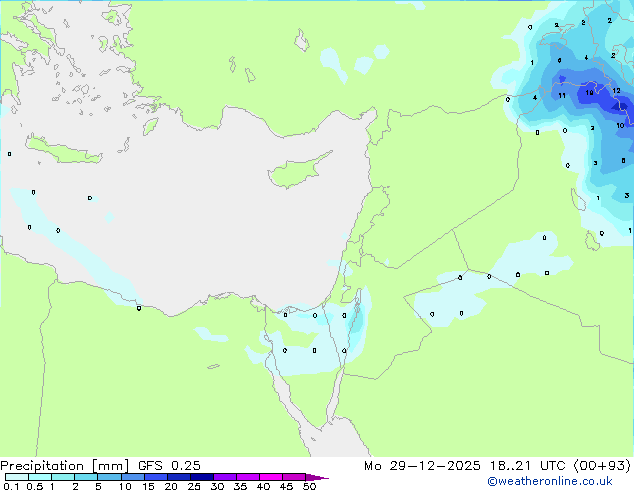
Task: Click the 0.5–1 mm legend swatch
Action: tap(40, 477)
